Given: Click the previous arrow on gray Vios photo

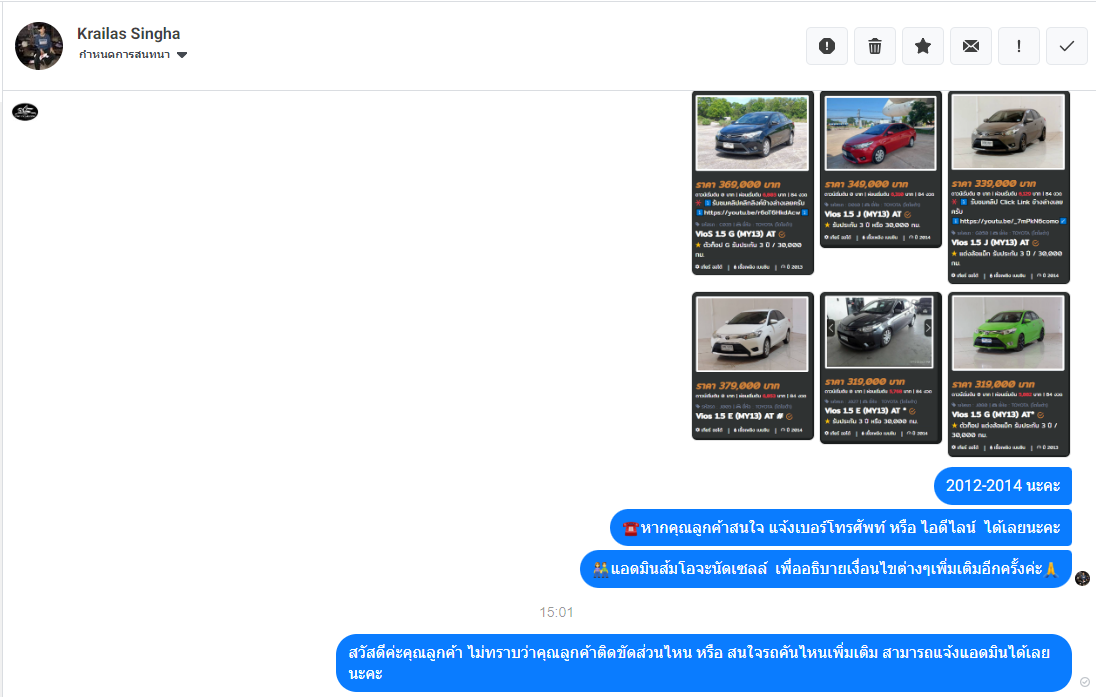Looking at the screenshot, I should [831, 328].
